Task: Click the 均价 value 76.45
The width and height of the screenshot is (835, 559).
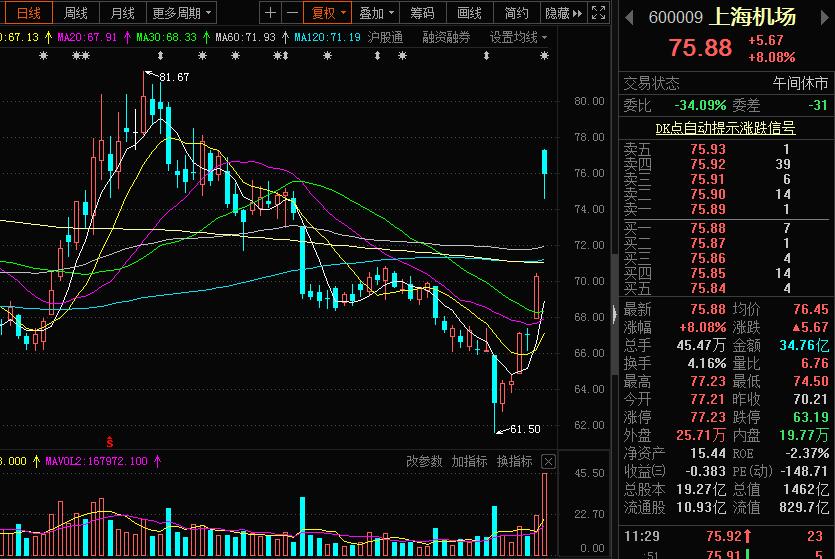Action: pos(811,309)
